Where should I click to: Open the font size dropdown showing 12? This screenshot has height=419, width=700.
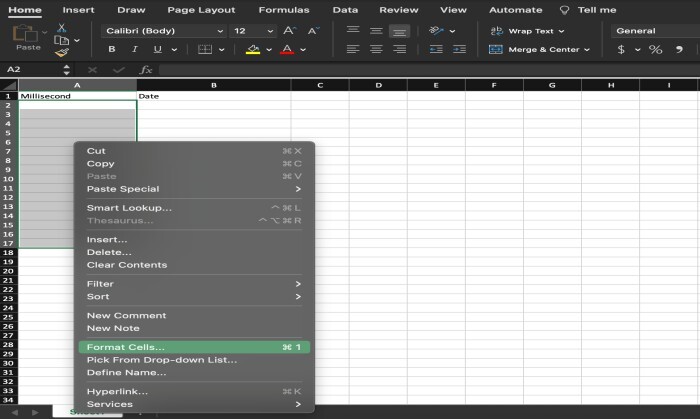coord(252,31)
